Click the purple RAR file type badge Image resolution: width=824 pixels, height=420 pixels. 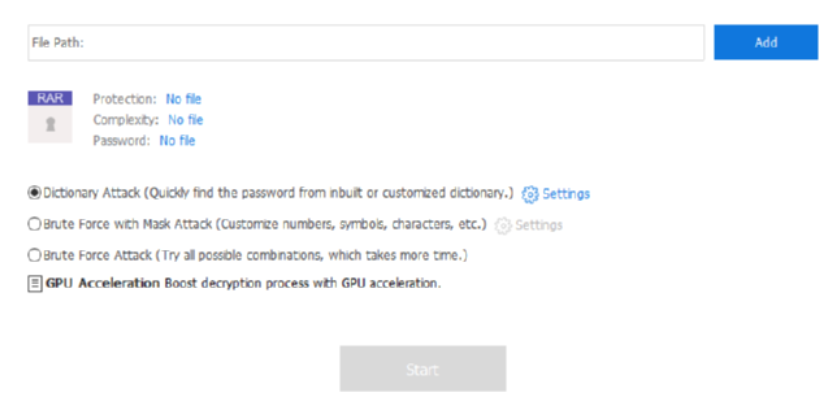coord(50,98)
